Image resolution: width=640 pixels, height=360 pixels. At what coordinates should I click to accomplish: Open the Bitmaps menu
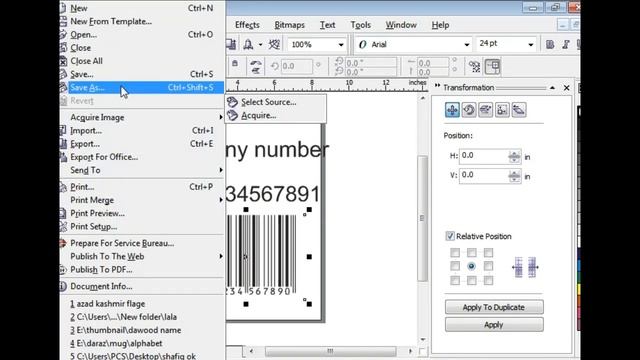pos(289,25)
